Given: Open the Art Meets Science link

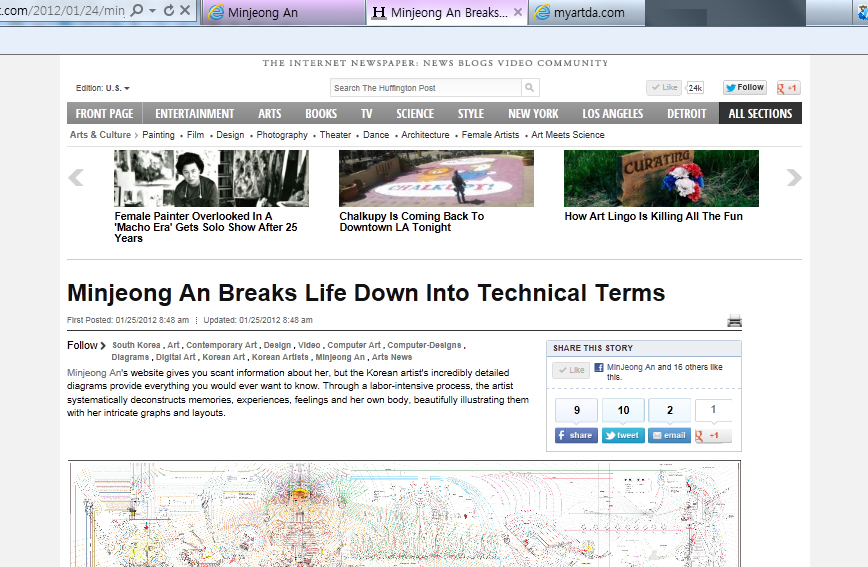Looking at the screenshot, I should pos(568,135).
